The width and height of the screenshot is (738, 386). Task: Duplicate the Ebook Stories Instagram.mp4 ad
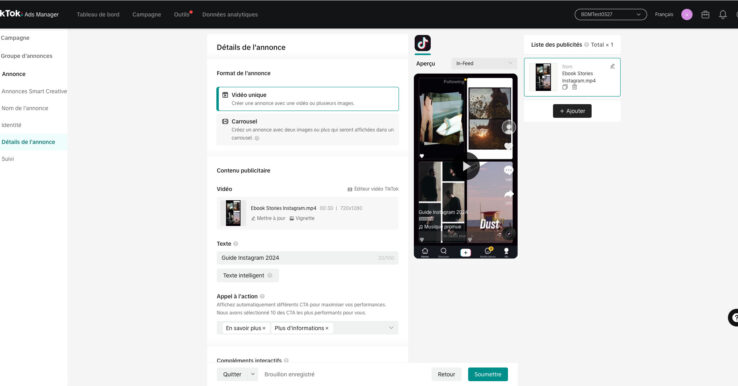[x=565, y=87]
